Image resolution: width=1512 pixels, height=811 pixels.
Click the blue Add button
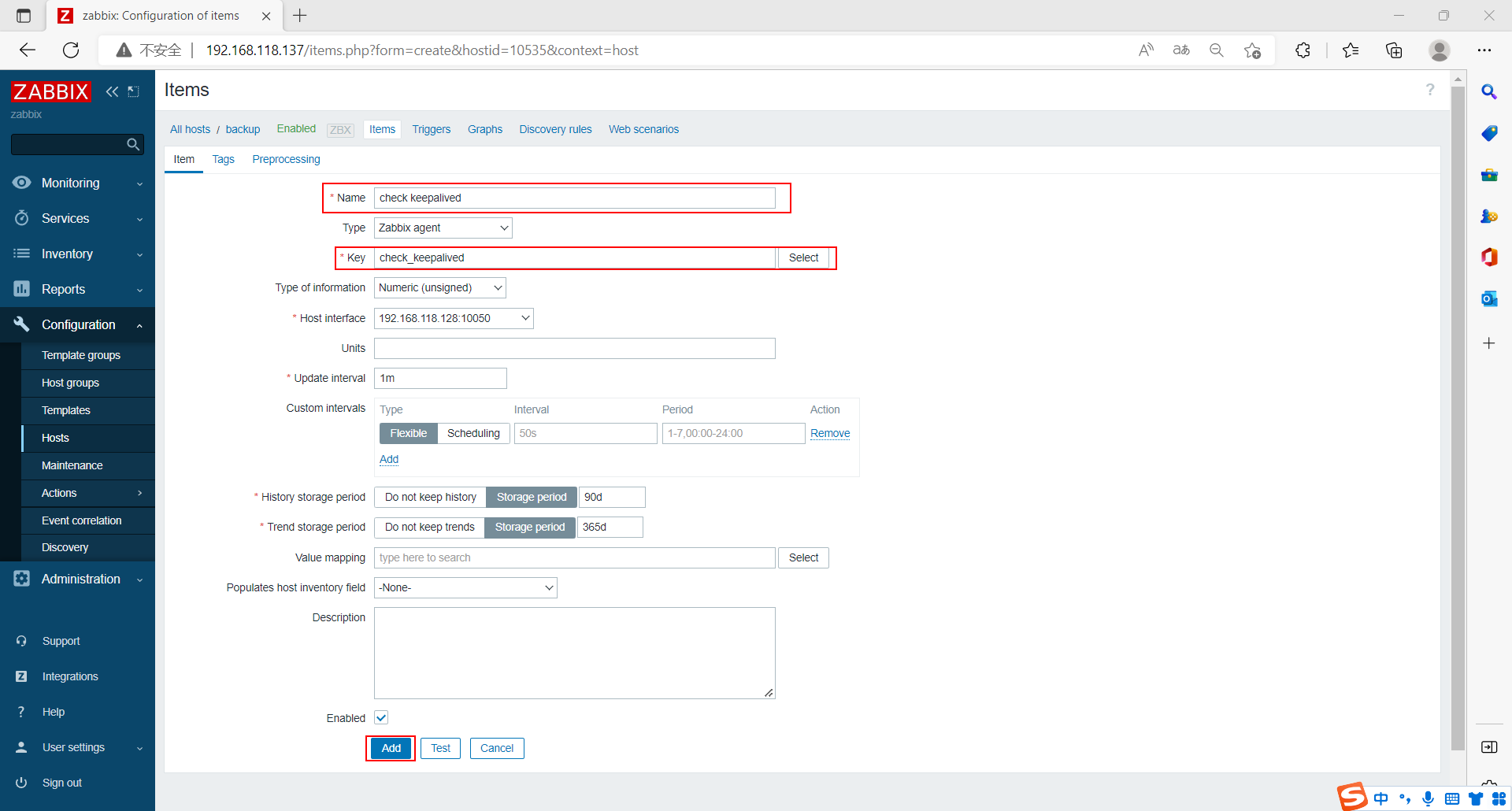click(391, 748)
